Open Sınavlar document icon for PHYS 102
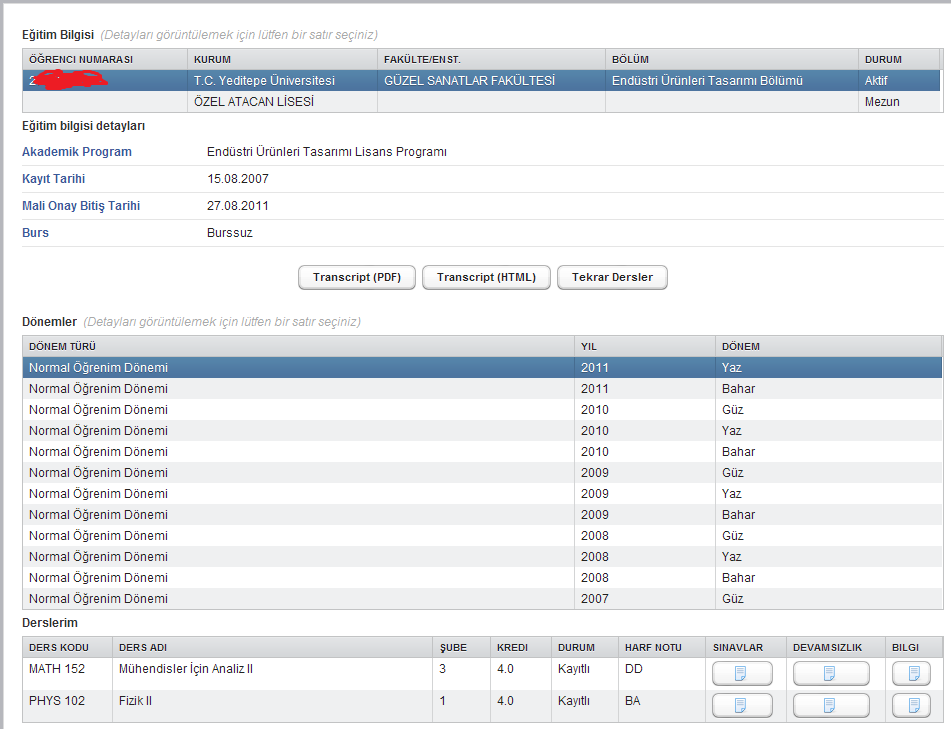This screenshot has width=951, height=729. [x=742, y=705]
